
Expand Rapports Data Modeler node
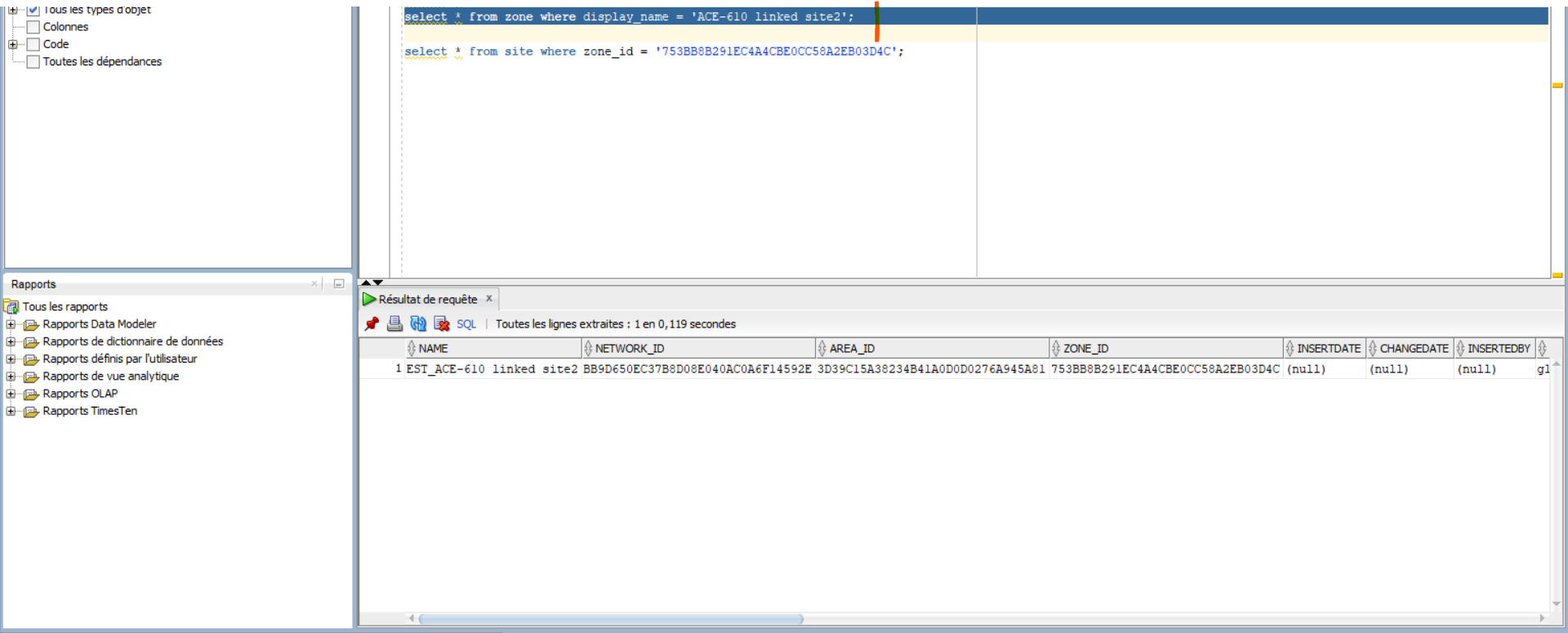coord(11,324)
